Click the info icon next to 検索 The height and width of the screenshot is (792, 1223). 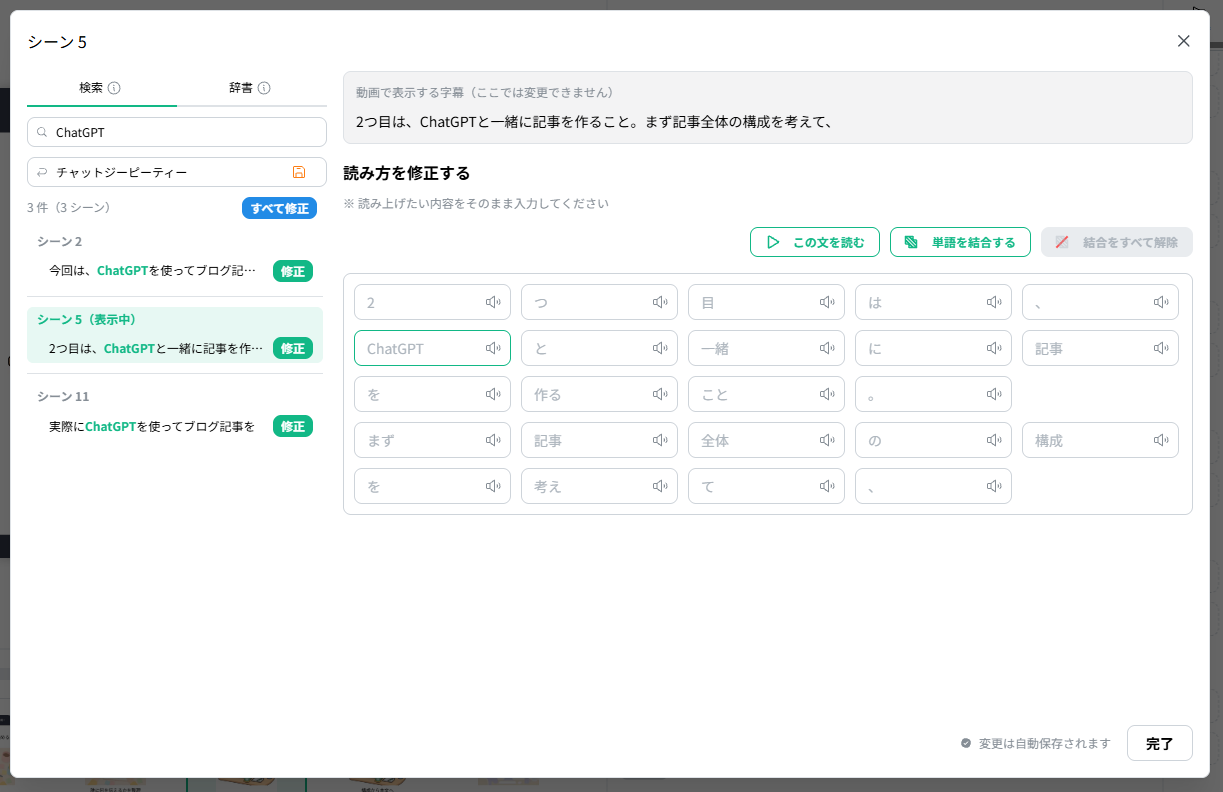(114, 88)
